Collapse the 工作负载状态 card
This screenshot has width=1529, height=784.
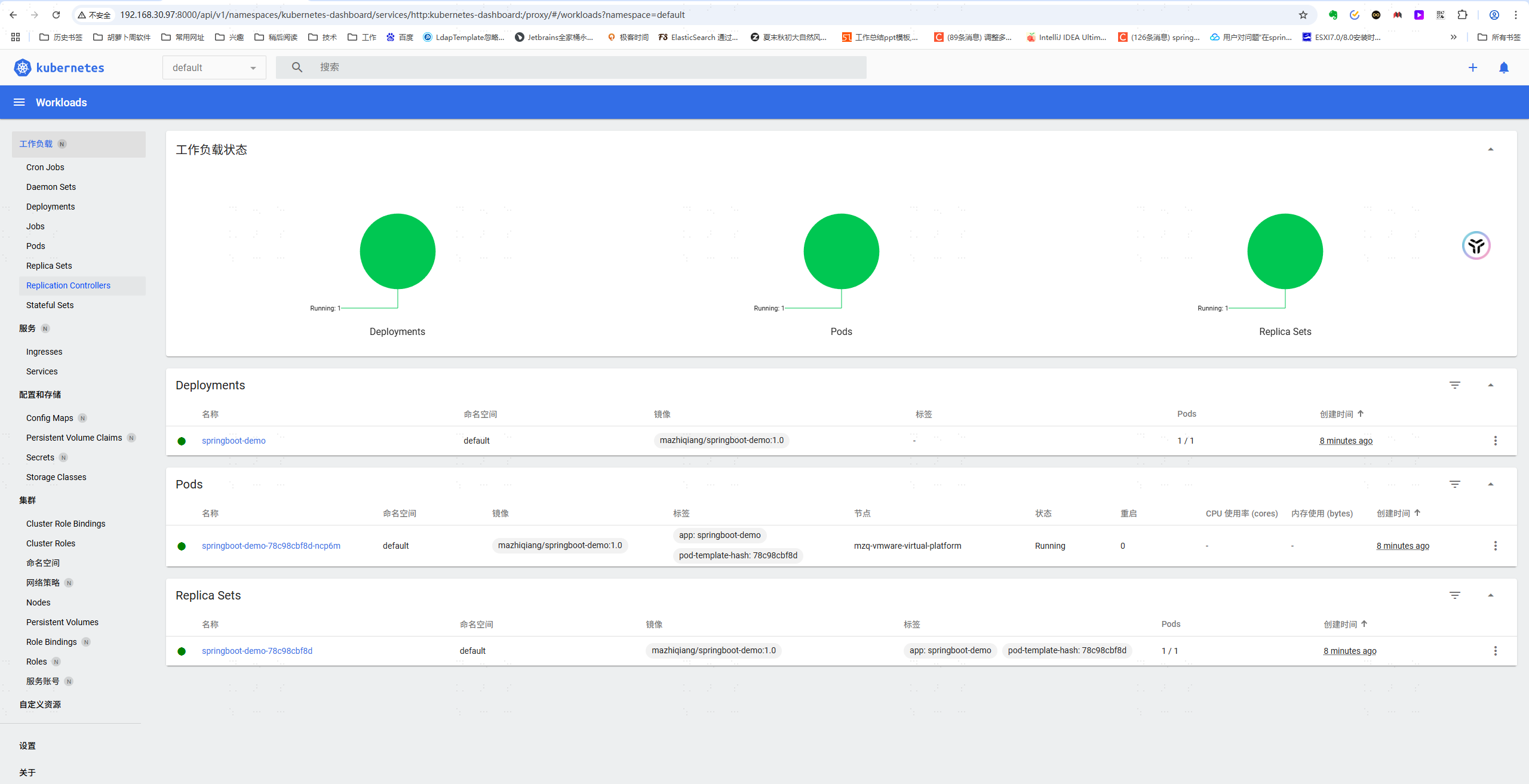tap(1490, 149)
